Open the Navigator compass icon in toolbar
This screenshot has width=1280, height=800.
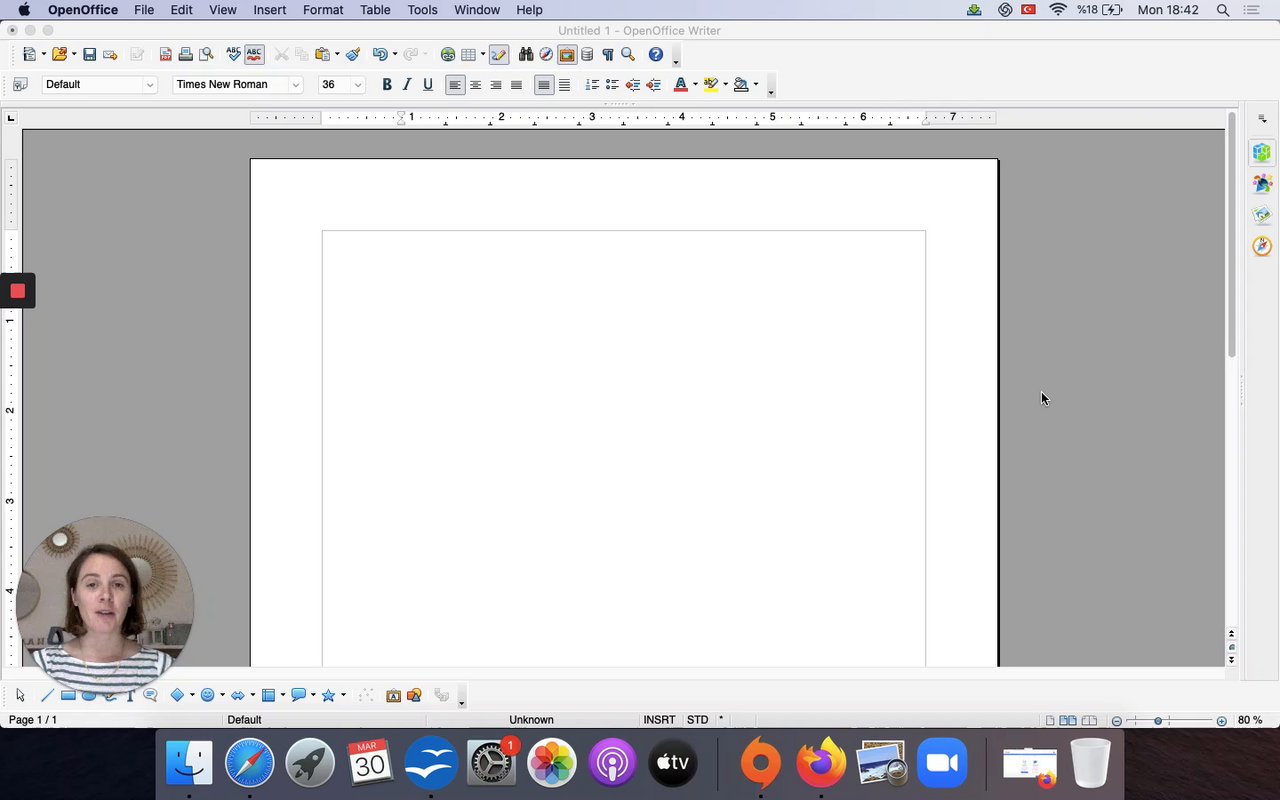pos(546,54)
